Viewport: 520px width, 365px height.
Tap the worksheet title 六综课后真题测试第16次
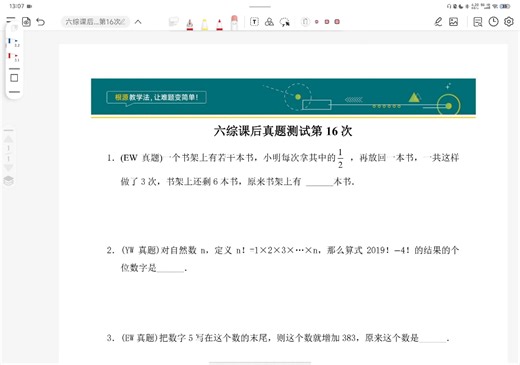tap(283, 131)
